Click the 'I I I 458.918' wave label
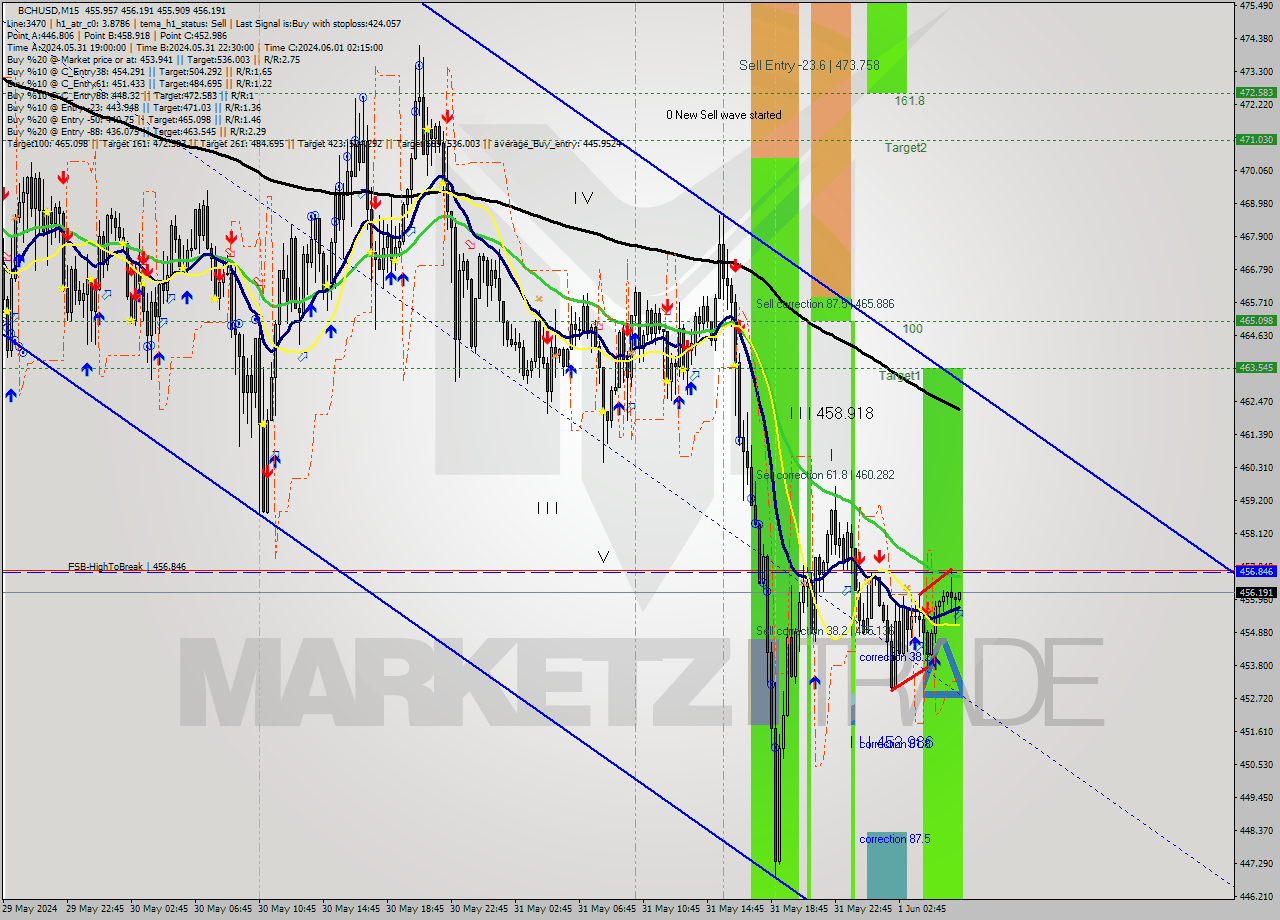Image resolution: width=1280 pixels, height=920 pixels. pyautogui.click(x=831, y=412)
